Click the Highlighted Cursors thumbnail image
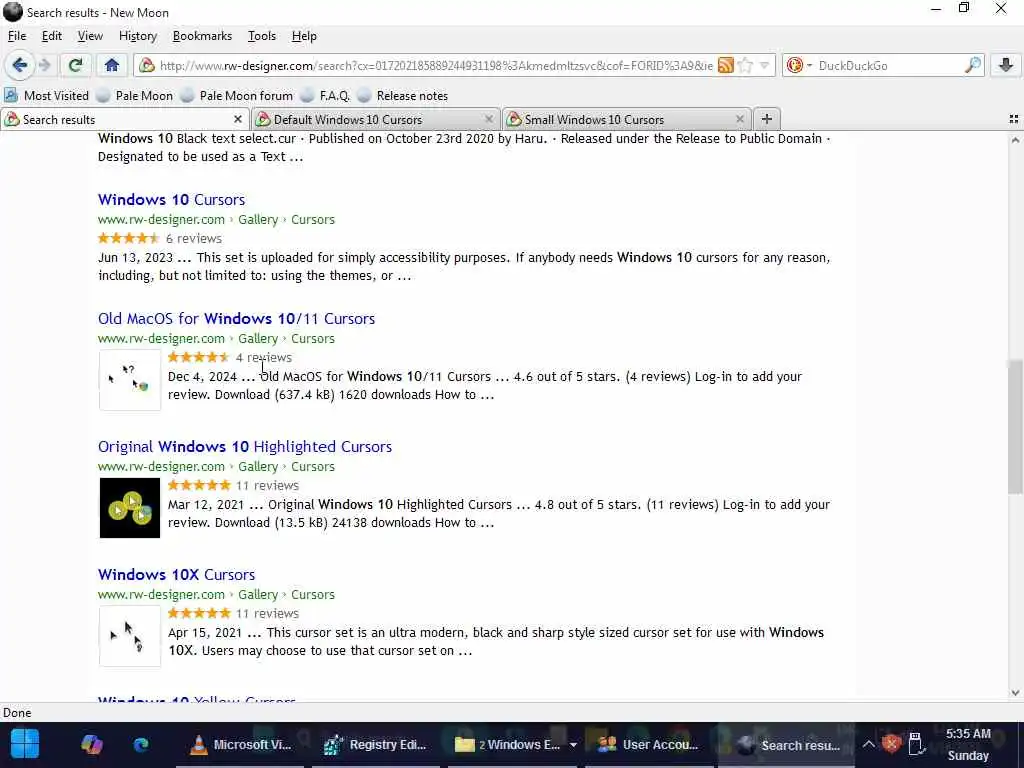Viewport: 1024px width, 768px height. (130, 507)
